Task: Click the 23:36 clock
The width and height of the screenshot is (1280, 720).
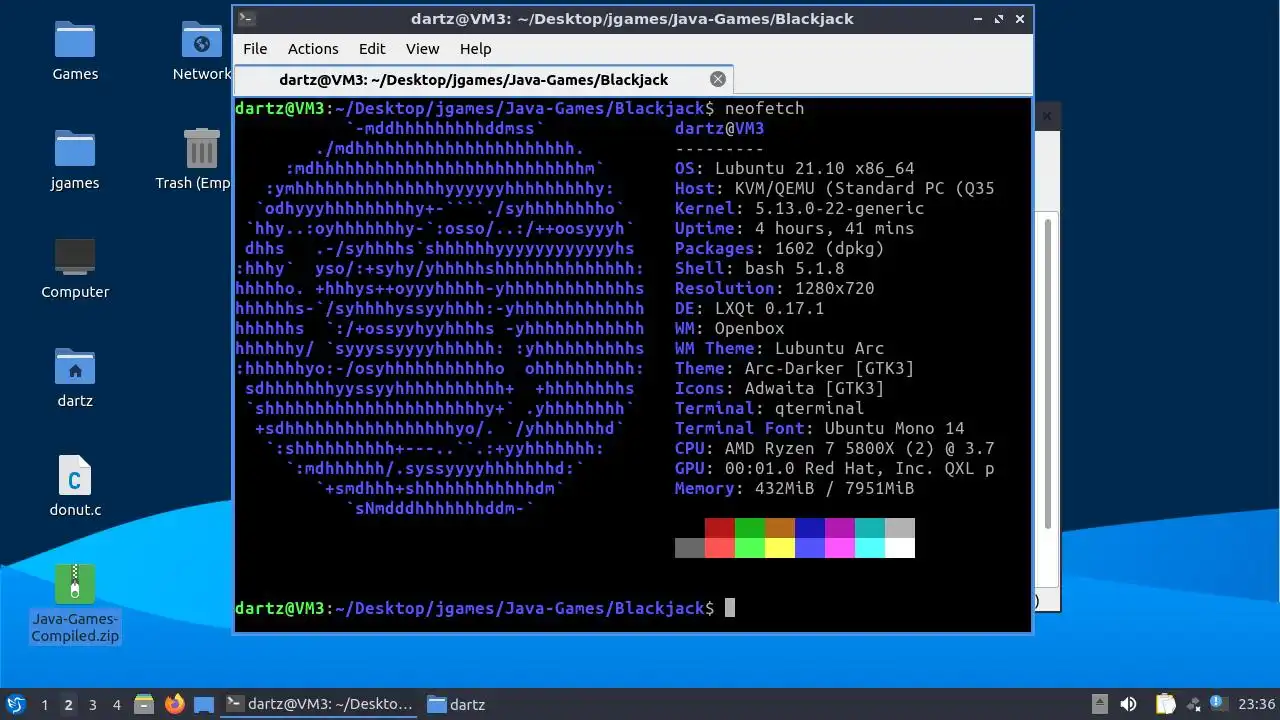Action: point(1257,704)
